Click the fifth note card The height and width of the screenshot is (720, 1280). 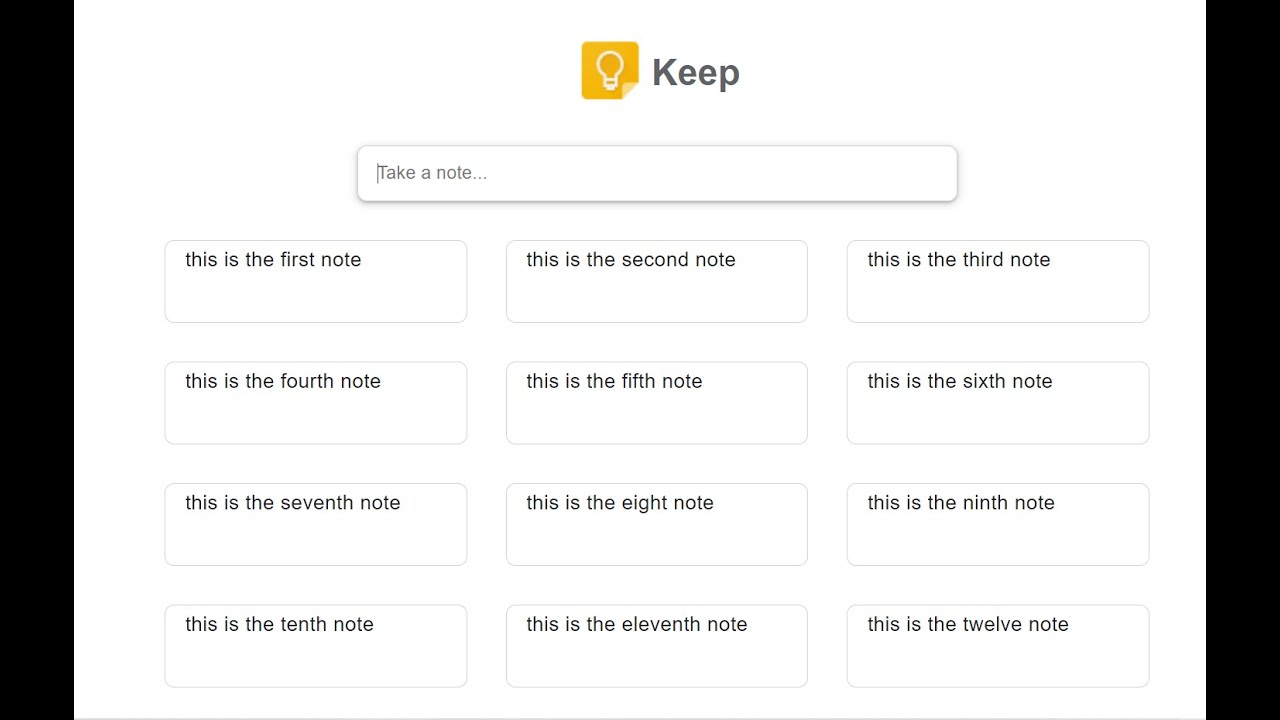tap(656, 402)
